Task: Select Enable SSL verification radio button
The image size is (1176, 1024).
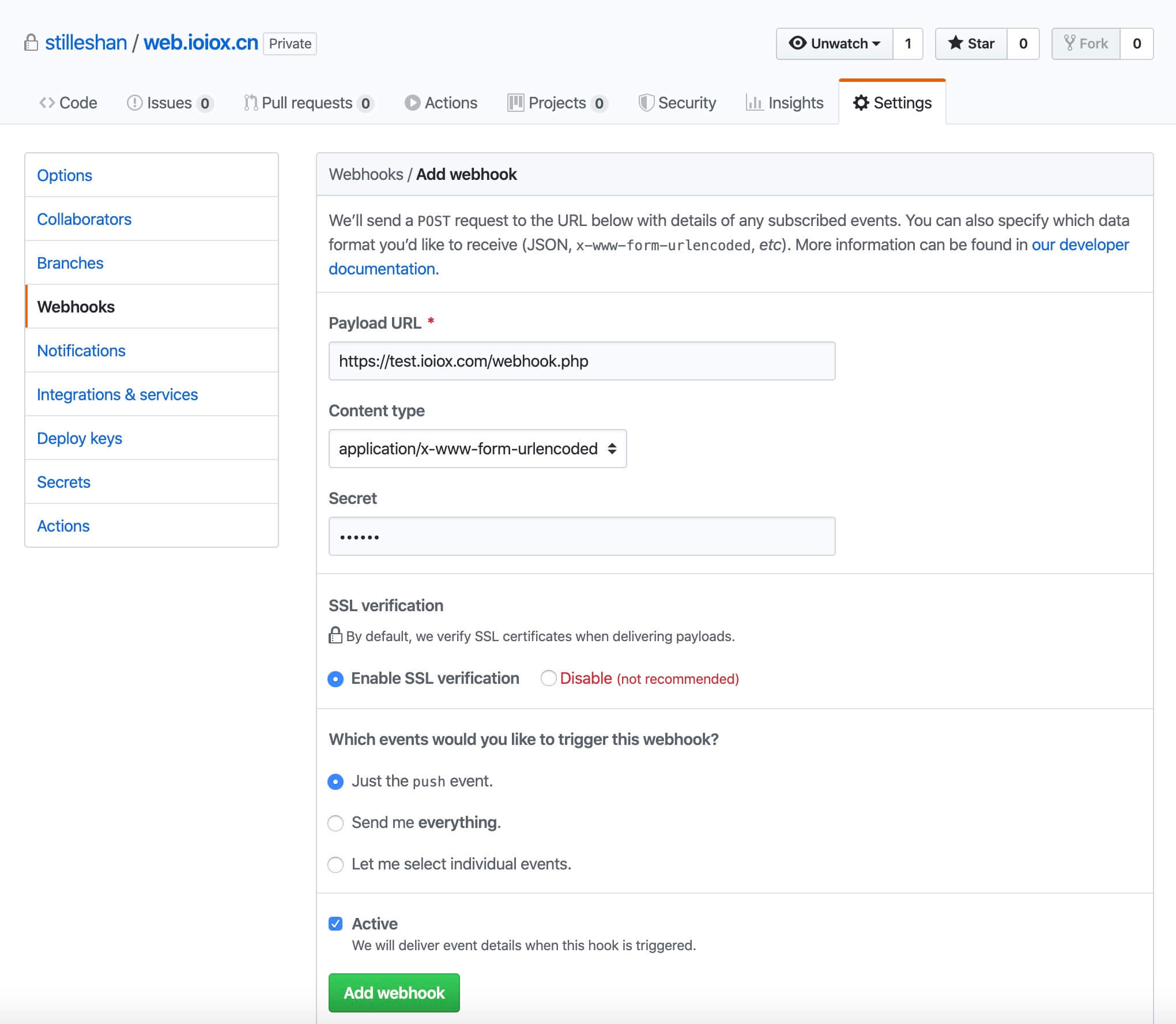Action: point(336,679)
